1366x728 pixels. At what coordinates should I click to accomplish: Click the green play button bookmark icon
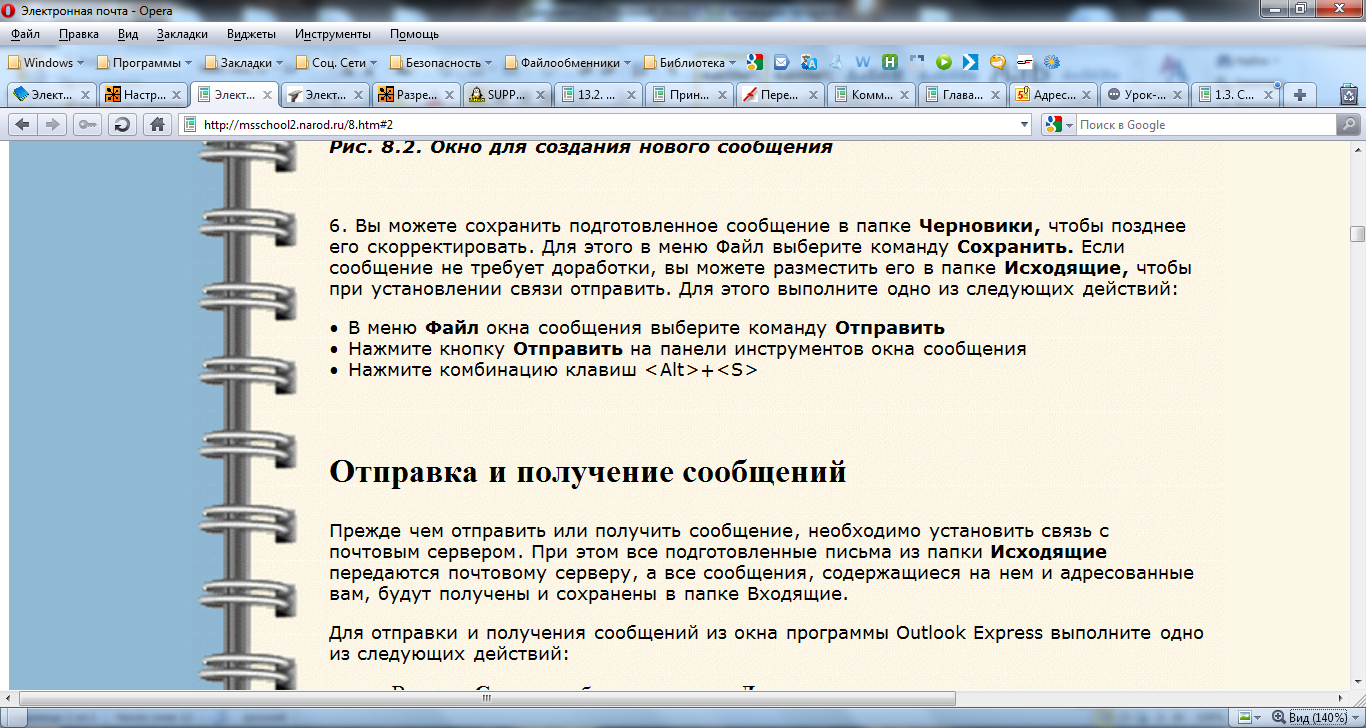943,62
